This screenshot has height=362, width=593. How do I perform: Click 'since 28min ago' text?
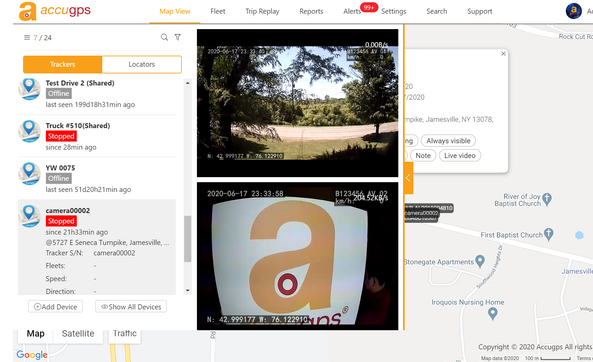pyautogui.click(x=71, y=147)
